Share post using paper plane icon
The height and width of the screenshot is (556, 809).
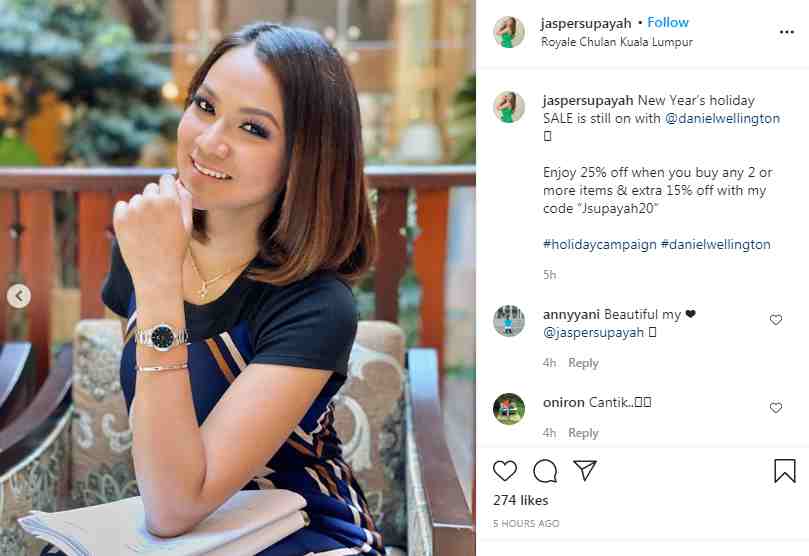click(585, 470)
